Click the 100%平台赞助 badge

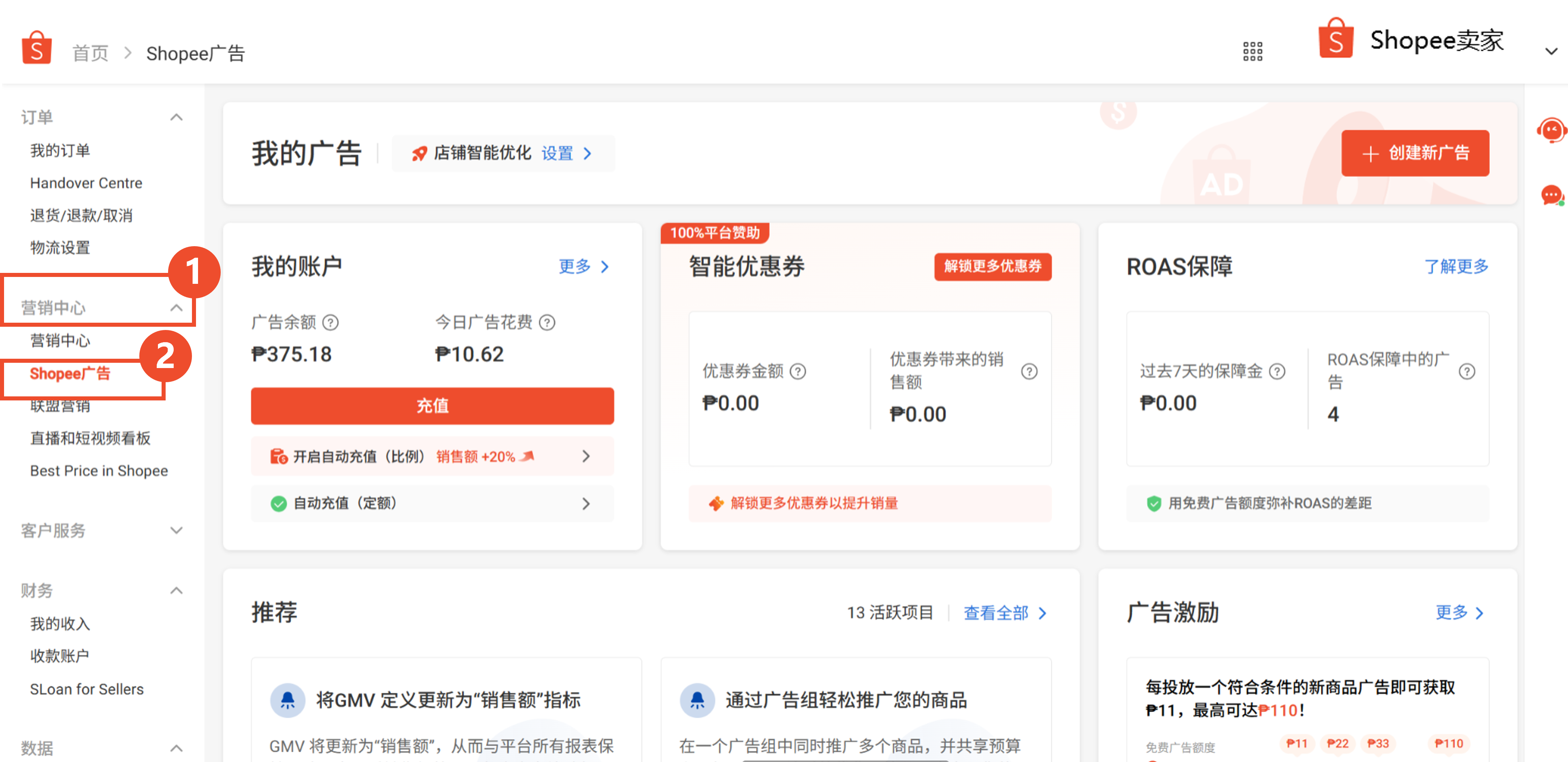coord(715,232)
